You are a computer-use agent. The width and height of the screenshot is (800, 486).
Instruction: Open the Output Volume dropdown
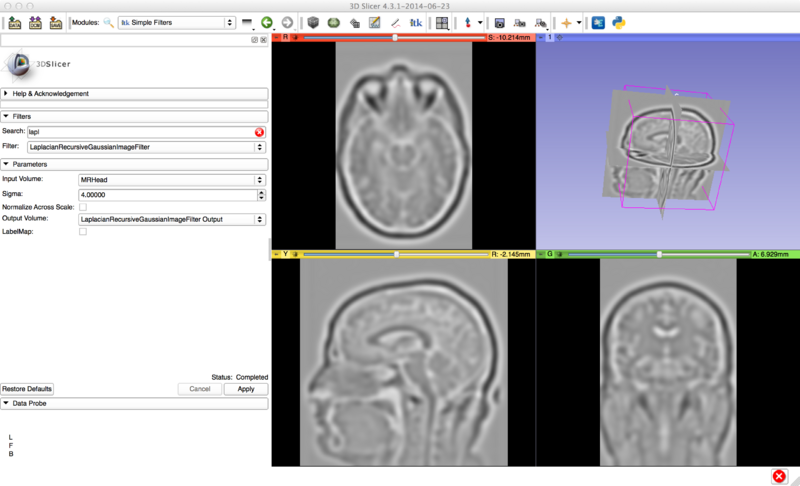[x=171, y=219]
